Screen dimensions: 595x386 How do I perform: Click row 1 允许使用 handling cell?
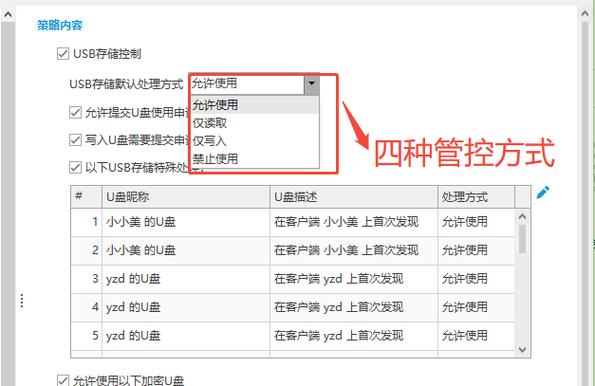(x=476, y=222)
